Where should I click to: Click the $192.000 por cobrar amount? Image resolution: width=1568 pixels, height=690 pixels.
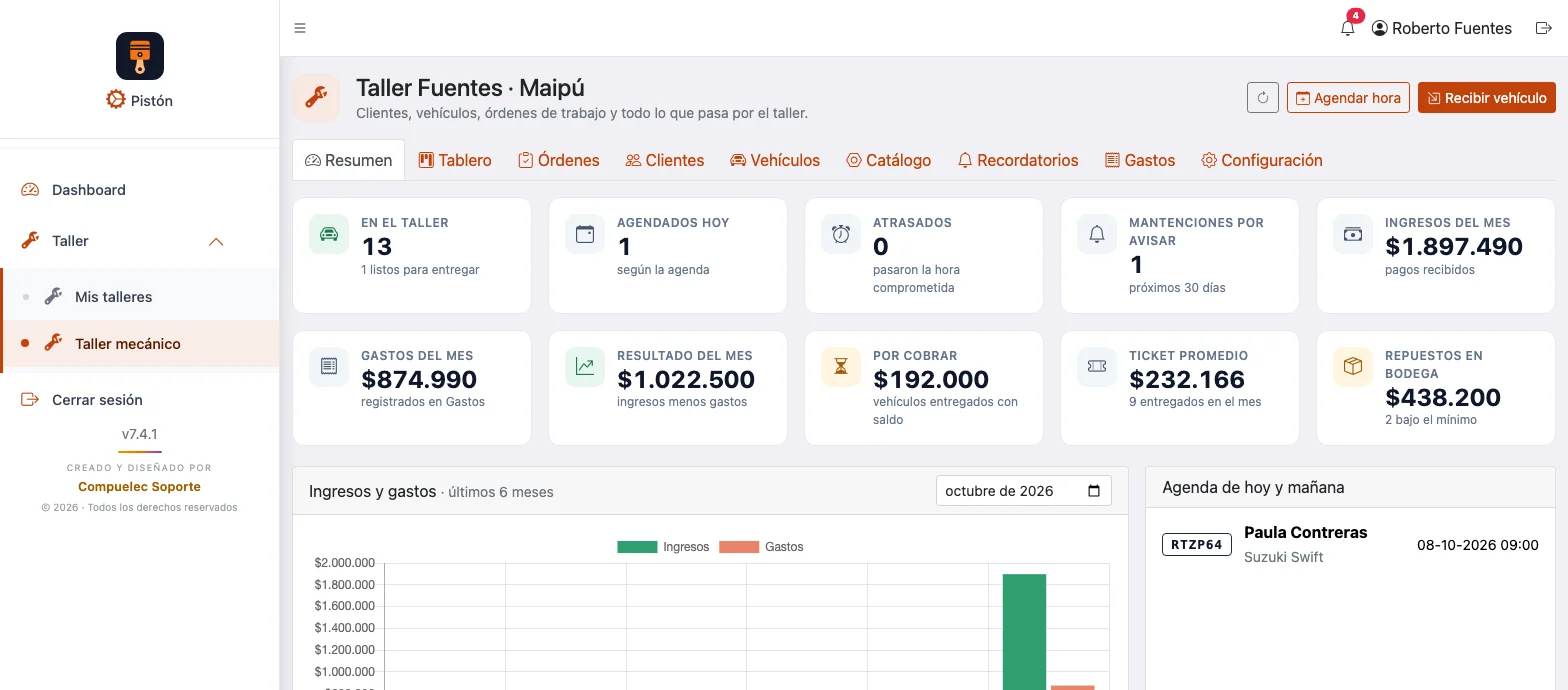coord(931,380)
